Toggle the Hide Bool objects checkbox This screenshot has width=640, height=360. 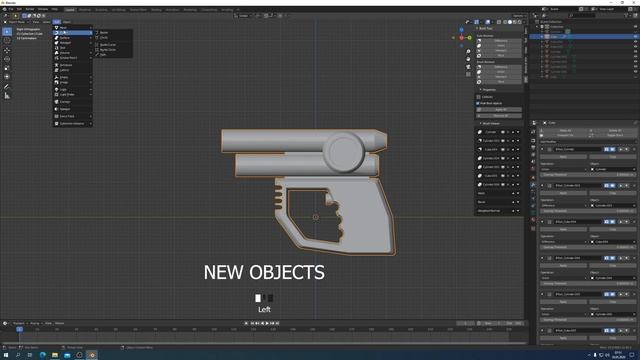click(x=478, y=103)
